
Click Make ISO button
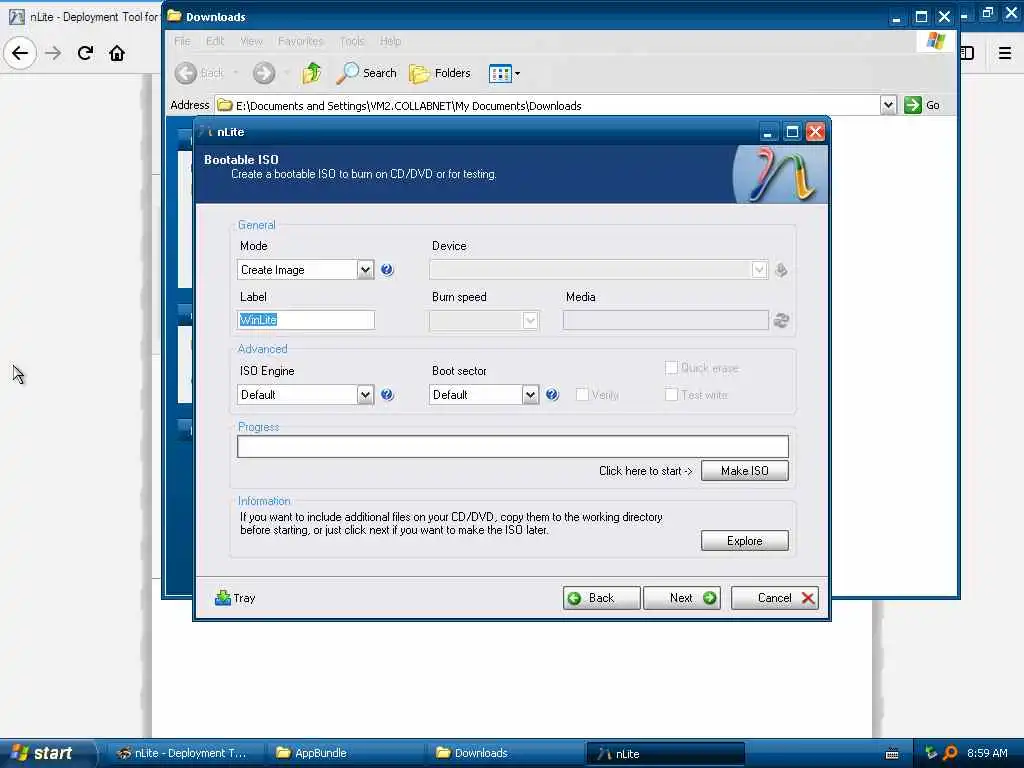(744, 471)
